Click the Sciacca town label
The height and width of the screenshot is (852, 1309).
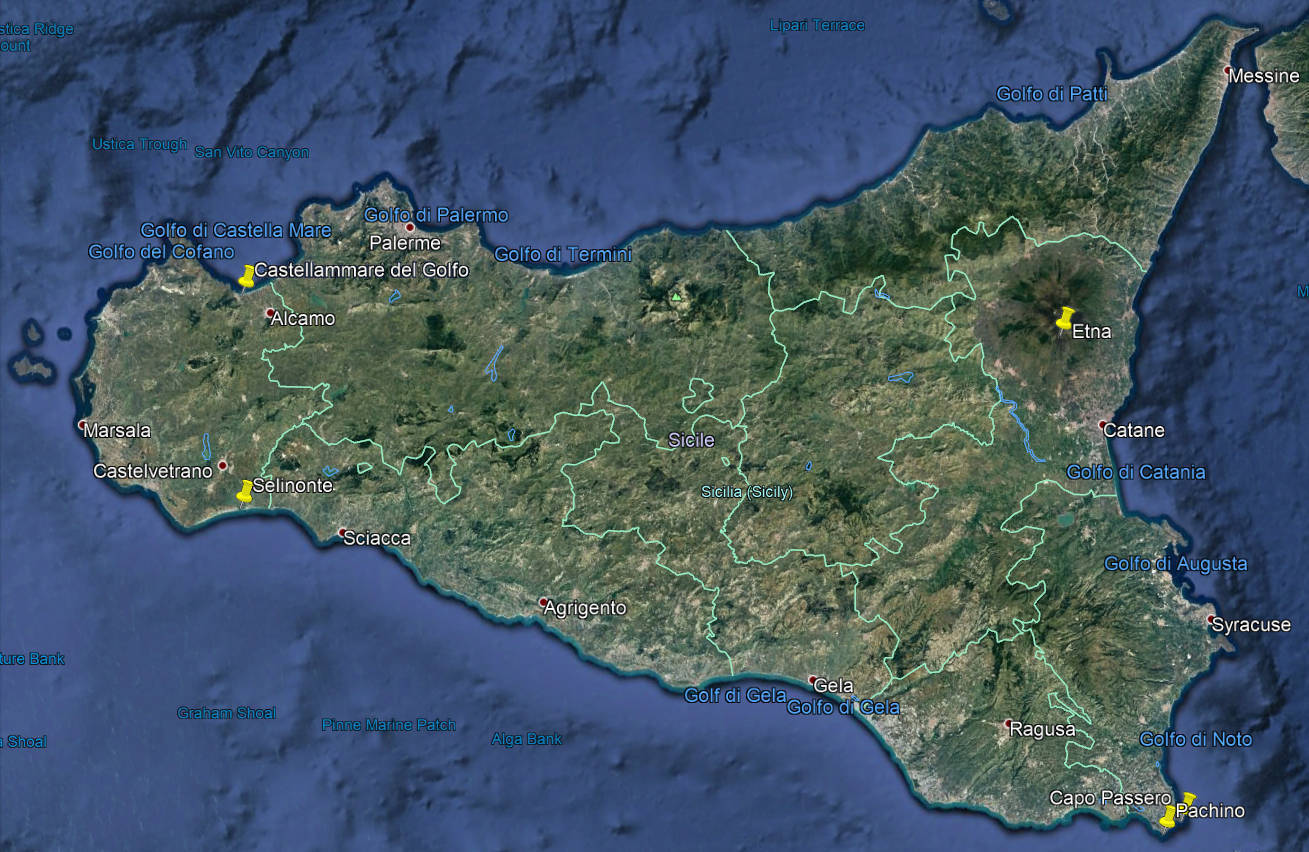(x=377, y=538)
